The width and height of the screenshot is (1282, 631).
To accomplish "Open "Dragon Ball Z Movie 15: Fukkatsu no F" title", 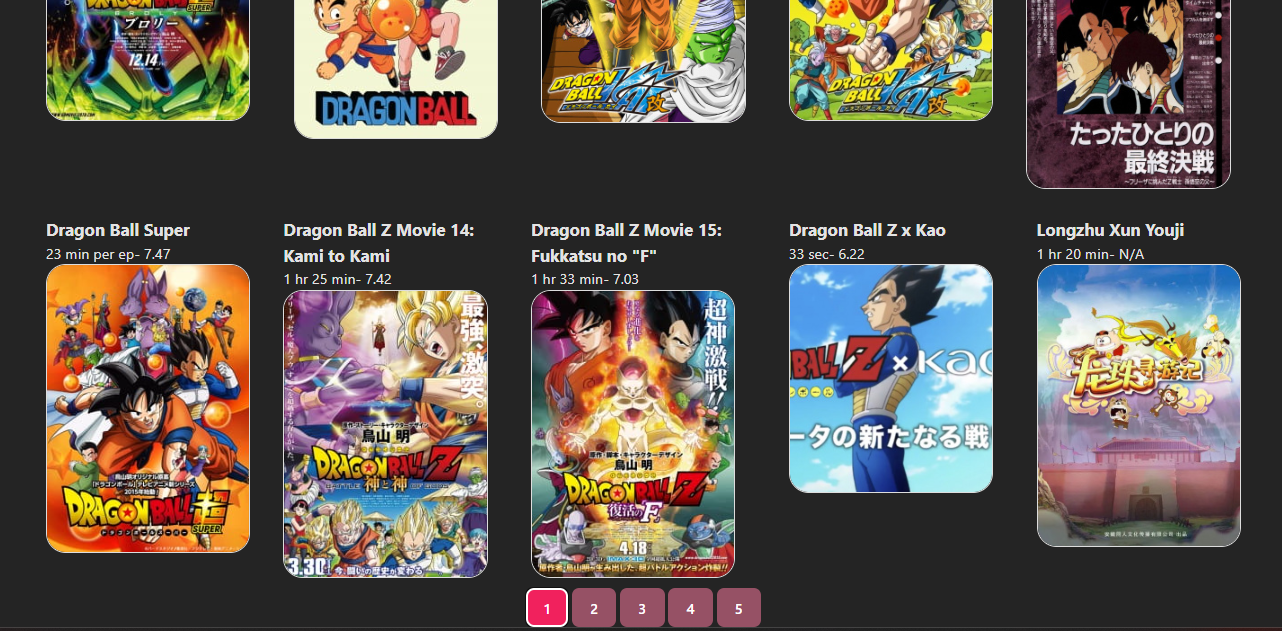I will (626, 243).
